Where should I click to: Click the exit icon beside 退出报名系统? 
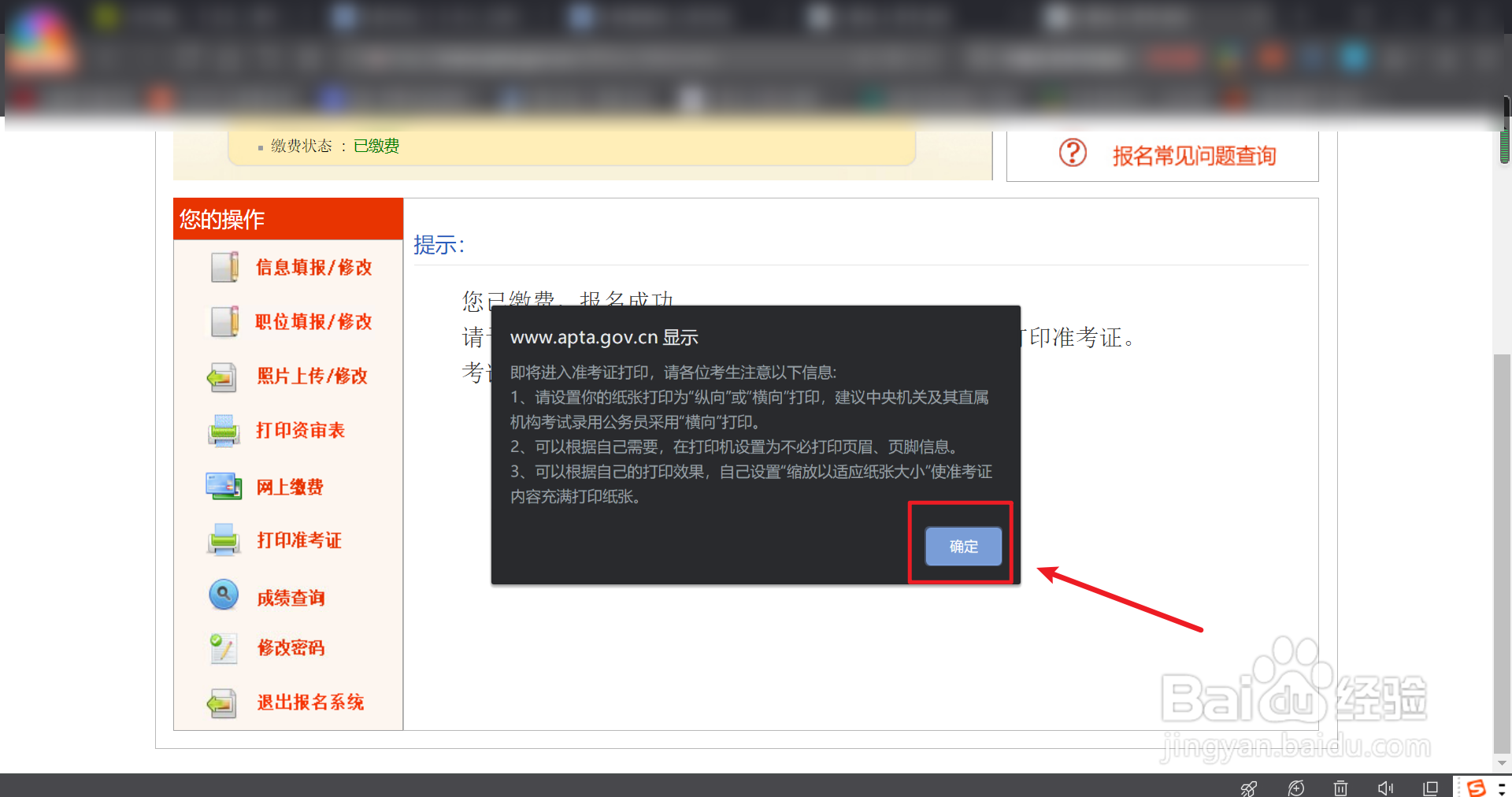click(222, 702)
